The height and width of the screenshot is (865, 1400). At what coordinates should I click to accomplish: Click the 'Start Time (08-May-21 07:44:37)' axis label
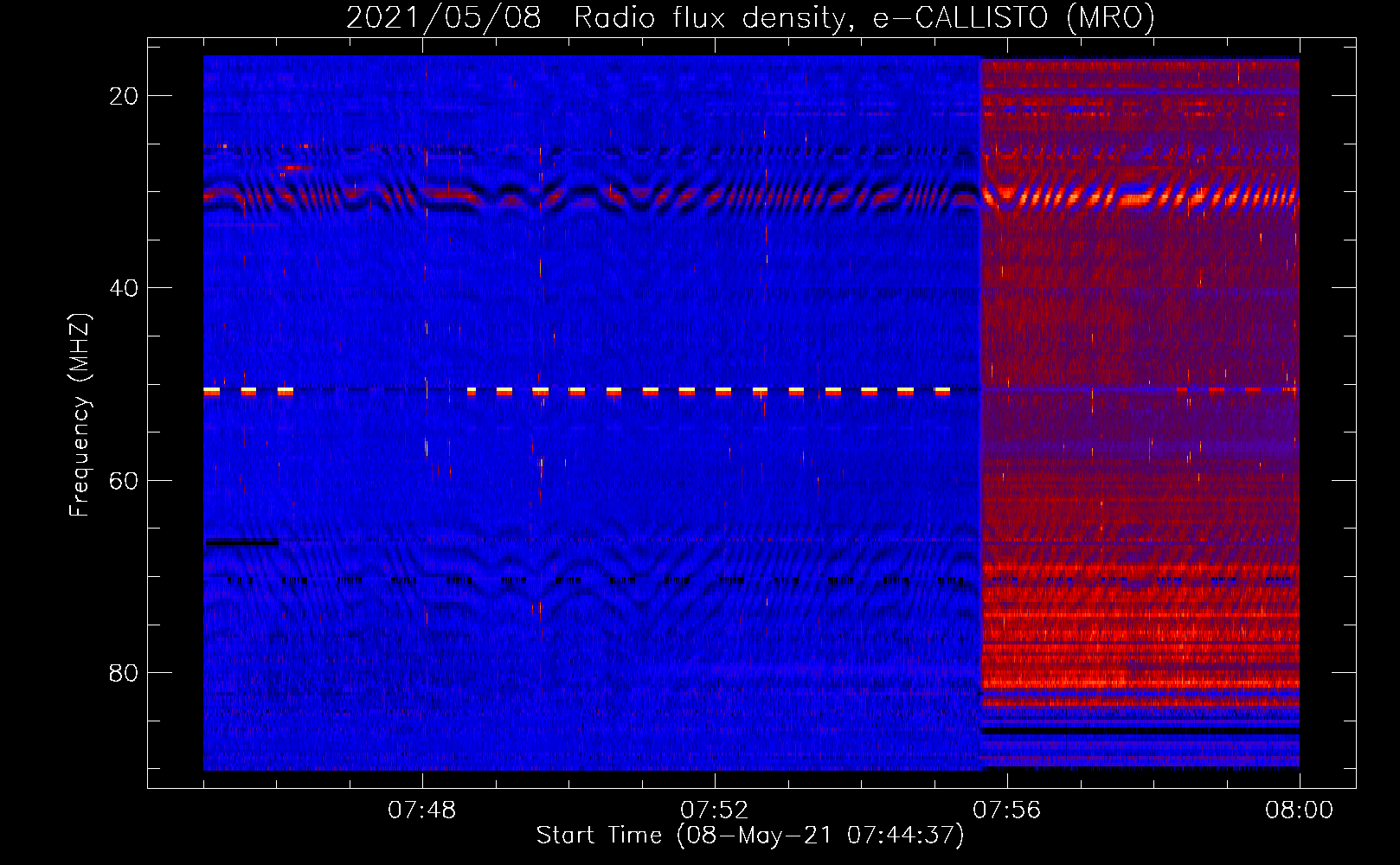pyautogui.click(x=750, y=835)
